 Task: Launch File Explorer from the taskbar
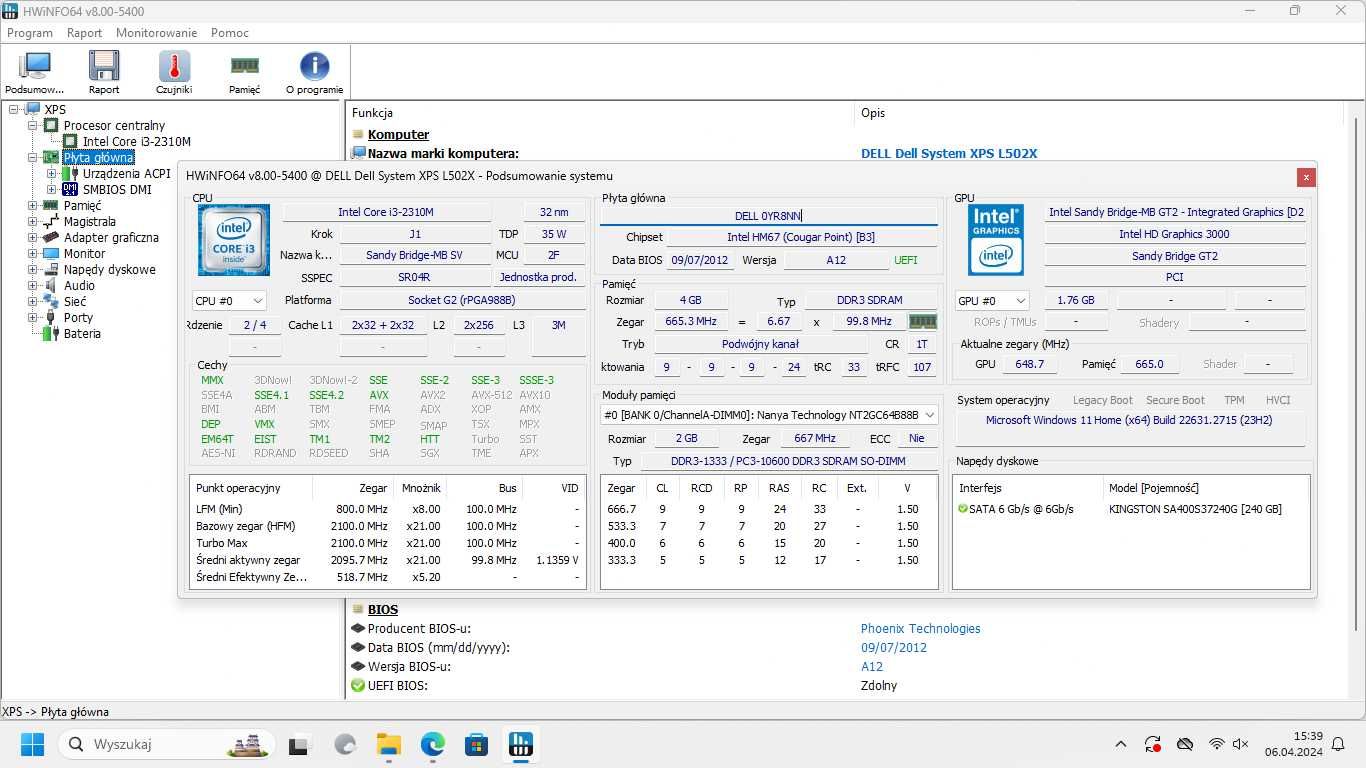(388, 745)
